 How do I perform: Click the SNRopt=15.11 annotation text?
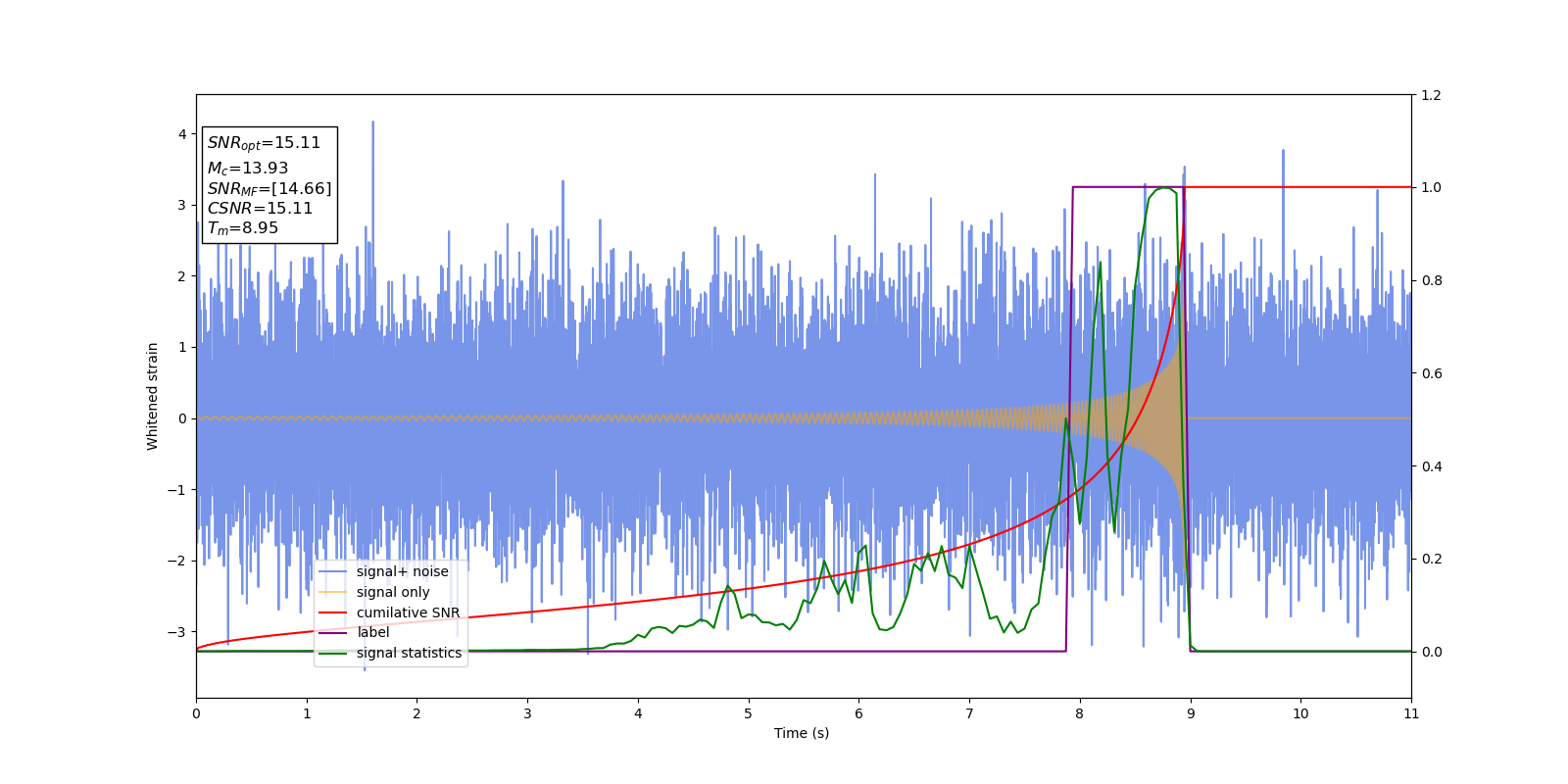[264, 143]
